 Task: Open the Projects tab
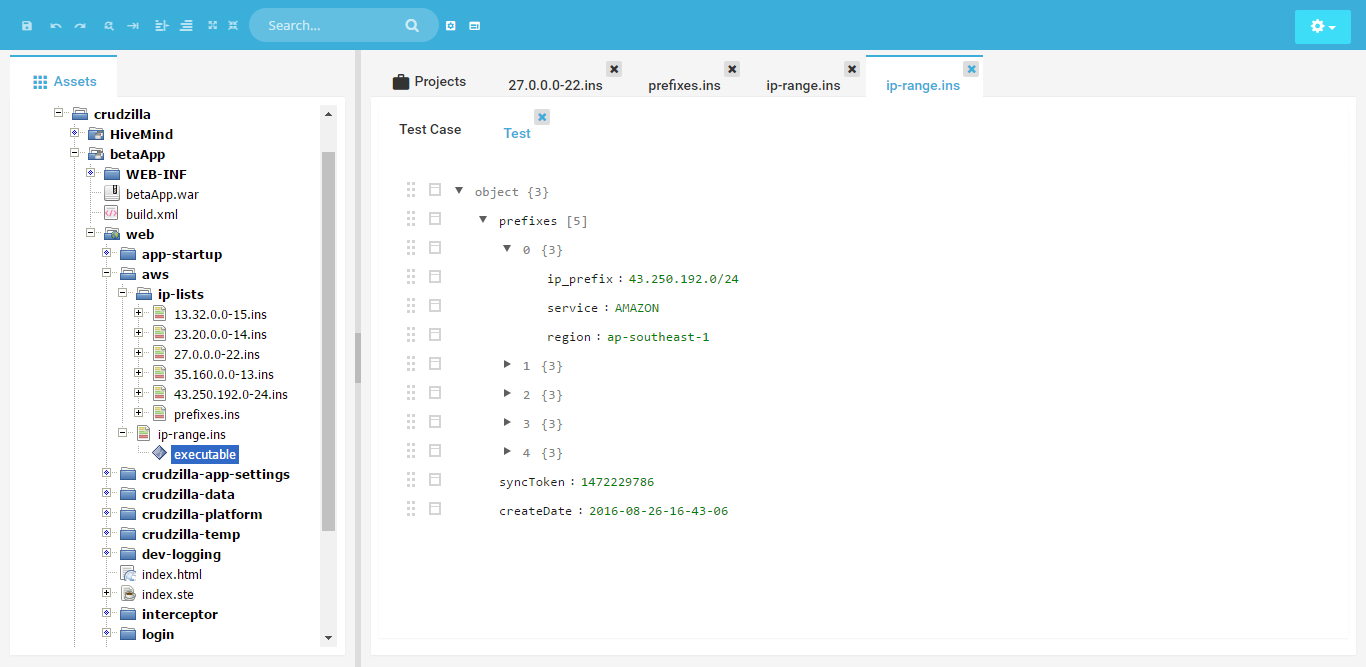429,82
